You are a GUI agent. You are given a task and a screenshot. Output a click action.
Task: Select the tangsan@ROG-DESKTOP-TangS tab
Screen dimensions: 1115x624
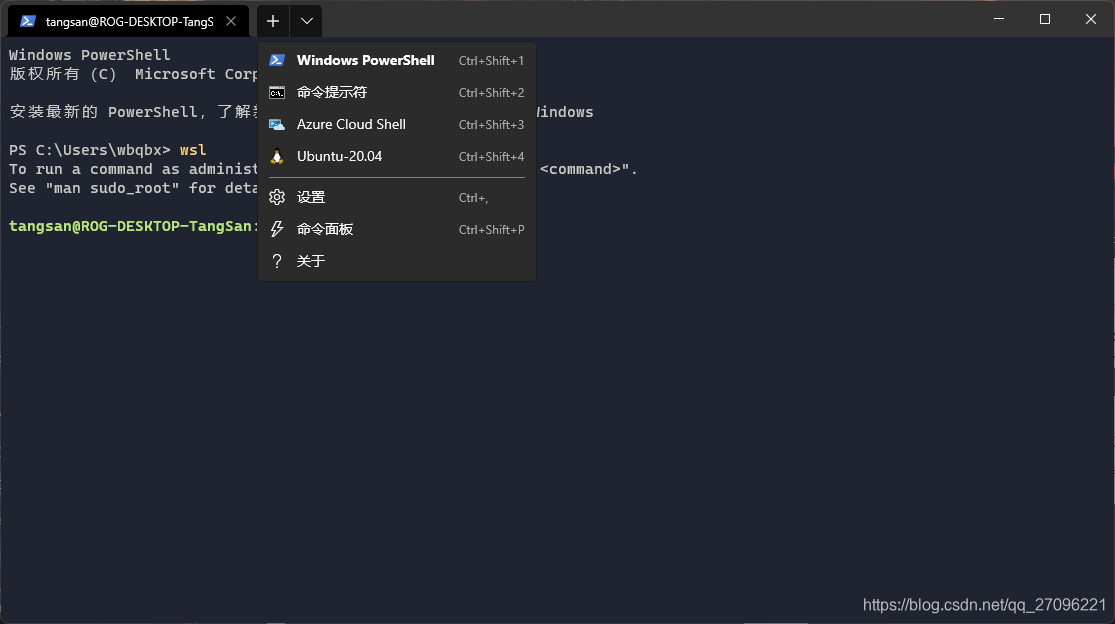point(129,21)
